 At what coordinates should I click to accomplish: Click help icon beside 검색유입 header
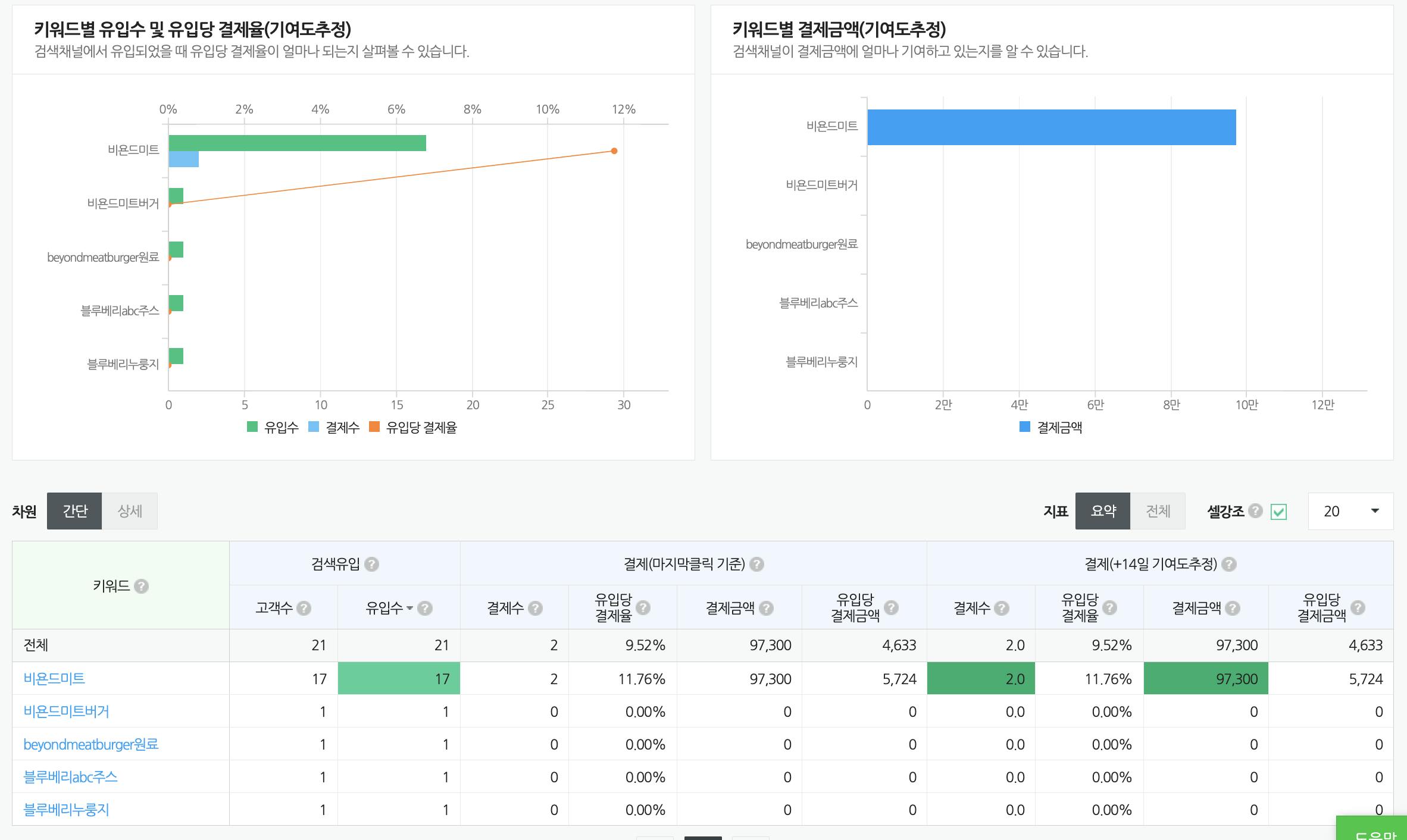point(371,564)
